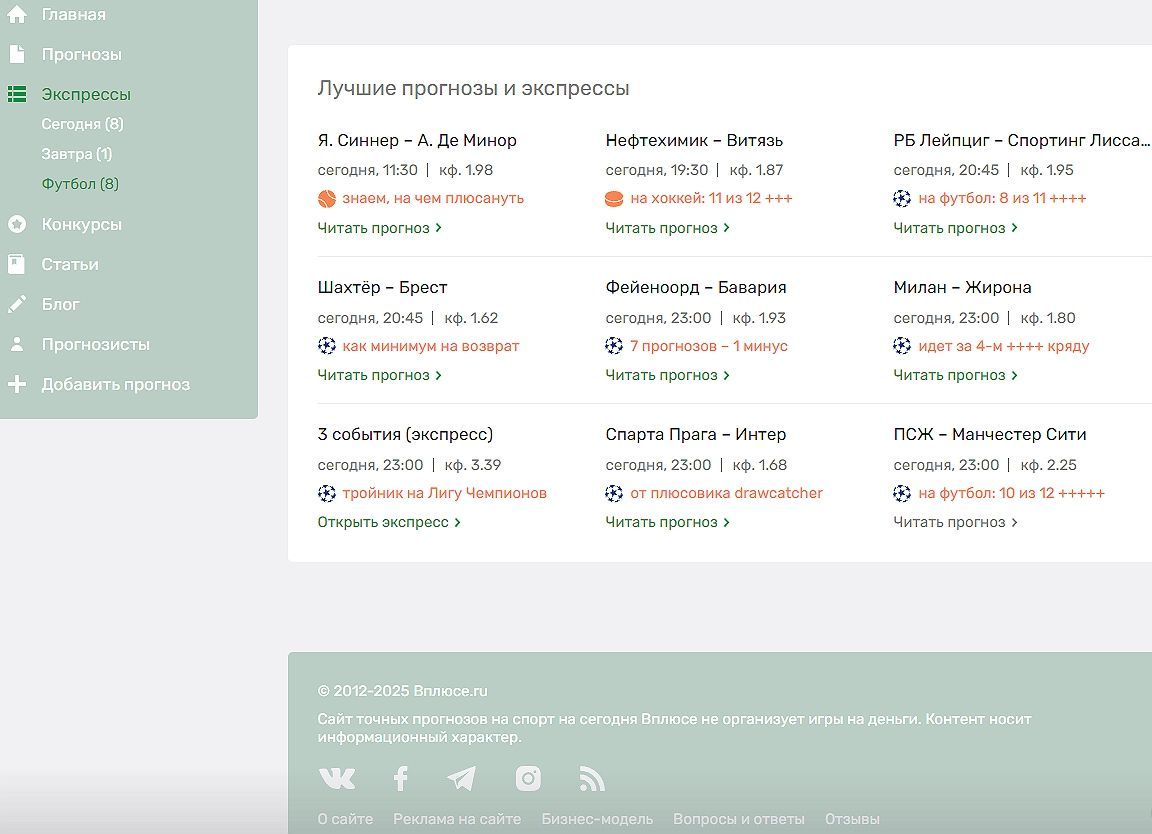Click football icon under 3 события (экспресс)
Image resolution: width=1152 pixels, height=834 pixels.
point(326,493)
